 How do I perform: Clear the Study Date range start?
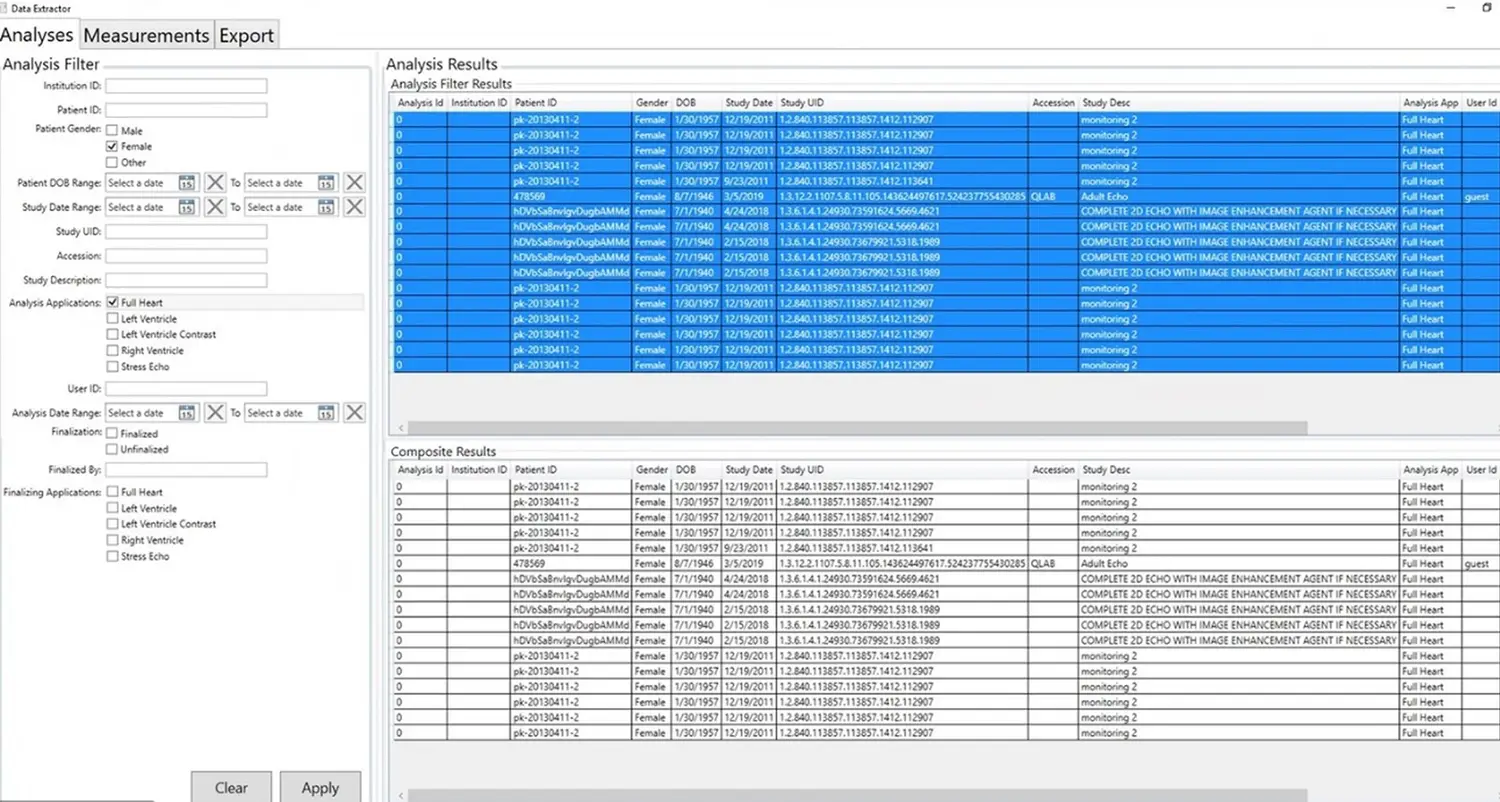tap(215, 207)
